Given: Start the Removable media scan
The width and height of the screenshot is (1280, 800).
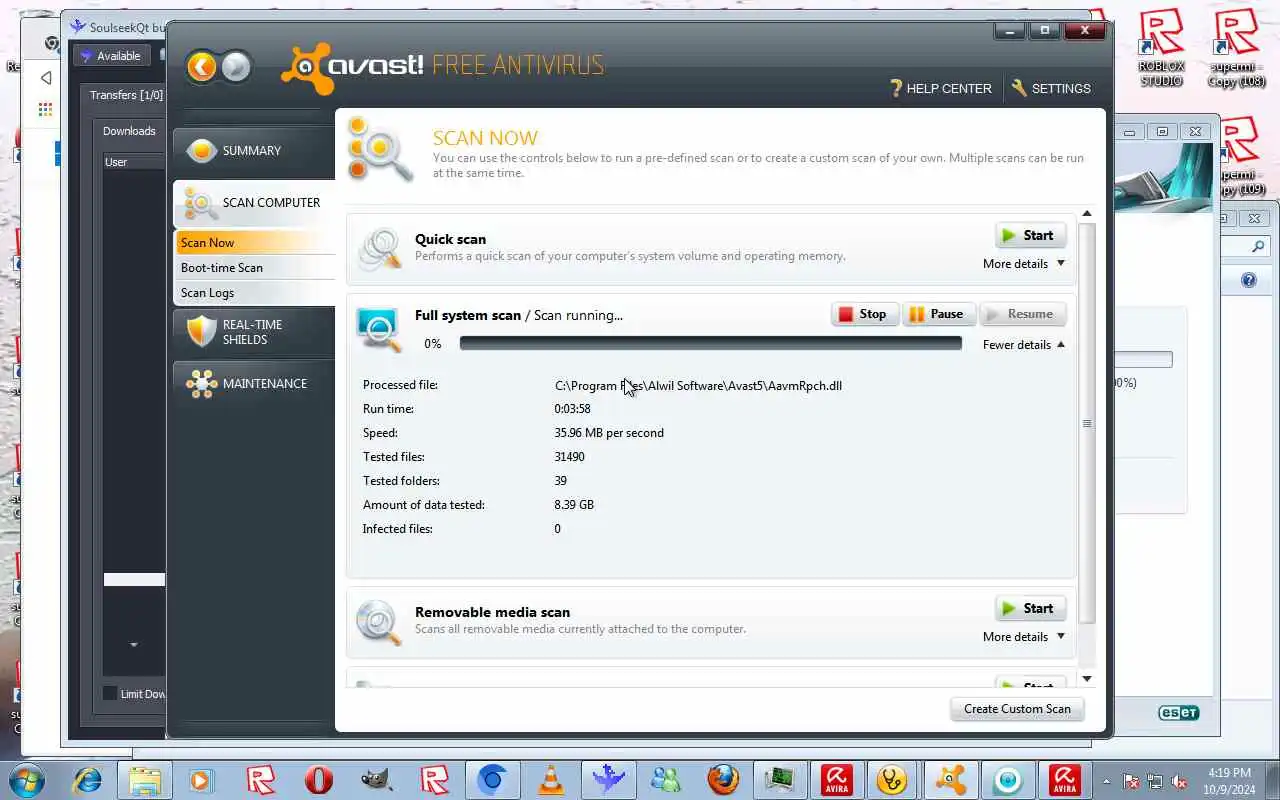Looking at the screenshot, I should [1030, 608].
